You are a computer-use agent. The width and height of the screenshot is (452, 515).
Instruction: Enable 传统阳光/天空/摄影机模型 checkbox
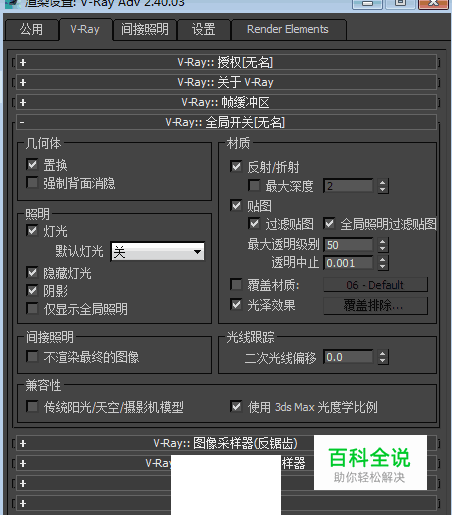32,406
